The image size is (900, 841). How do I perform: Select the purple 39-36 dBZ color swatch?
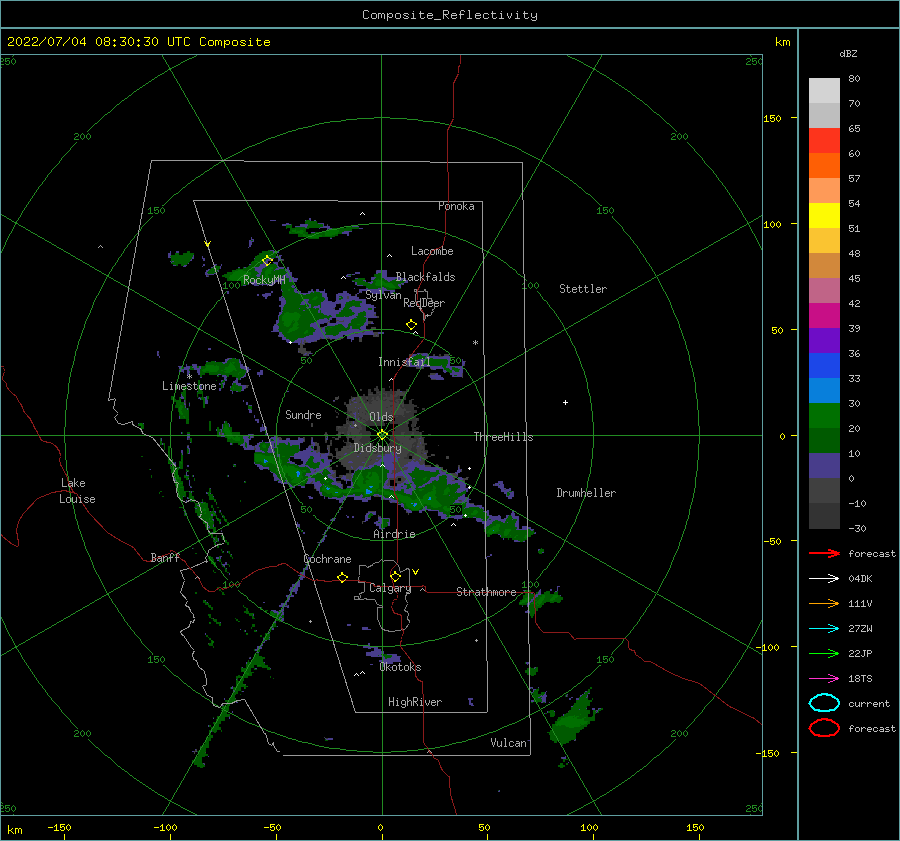[x=824, y=340]
